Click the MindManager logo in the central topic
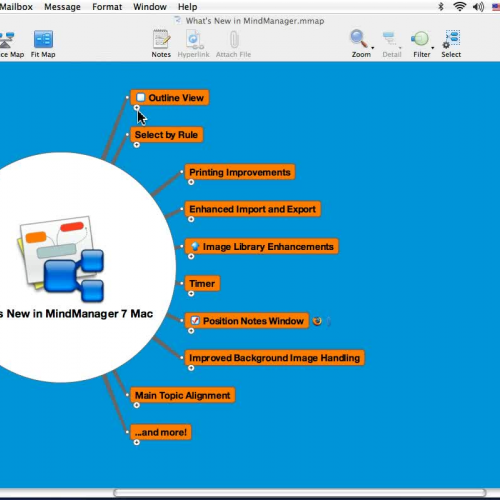500x500 pixels. coord(61,258)
